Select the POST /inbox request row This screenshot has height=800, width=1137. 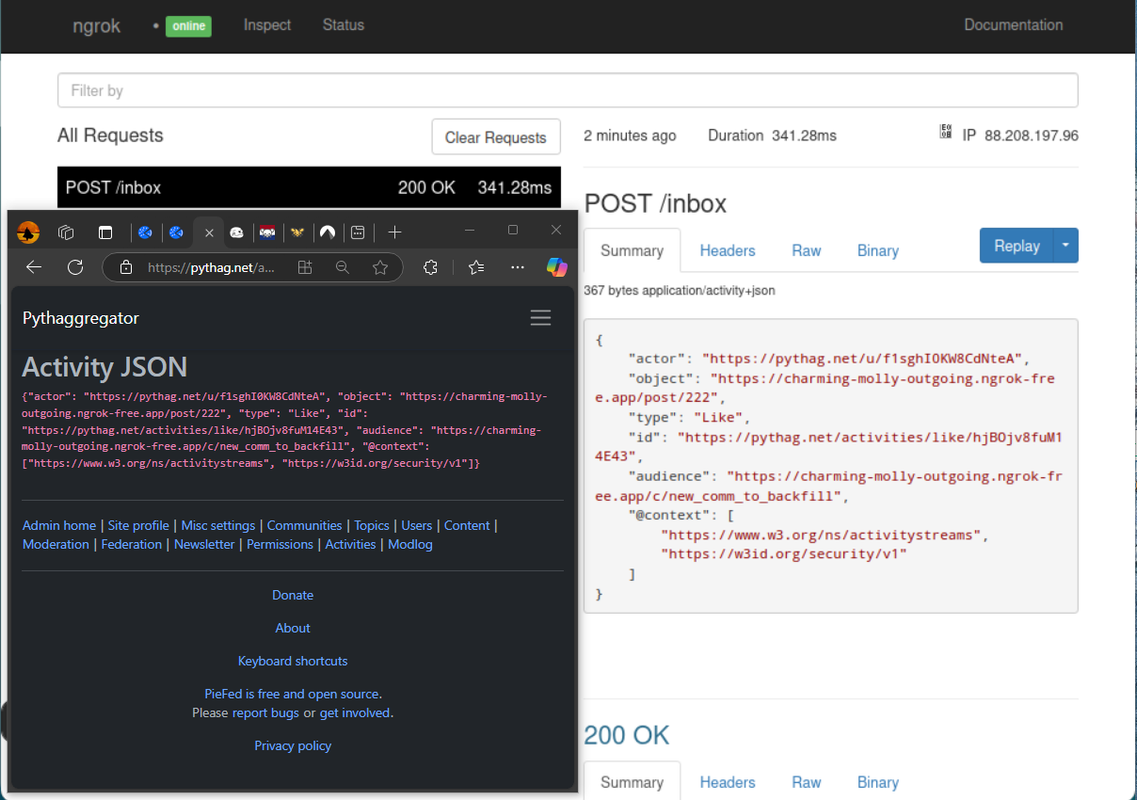coord(309,187)
